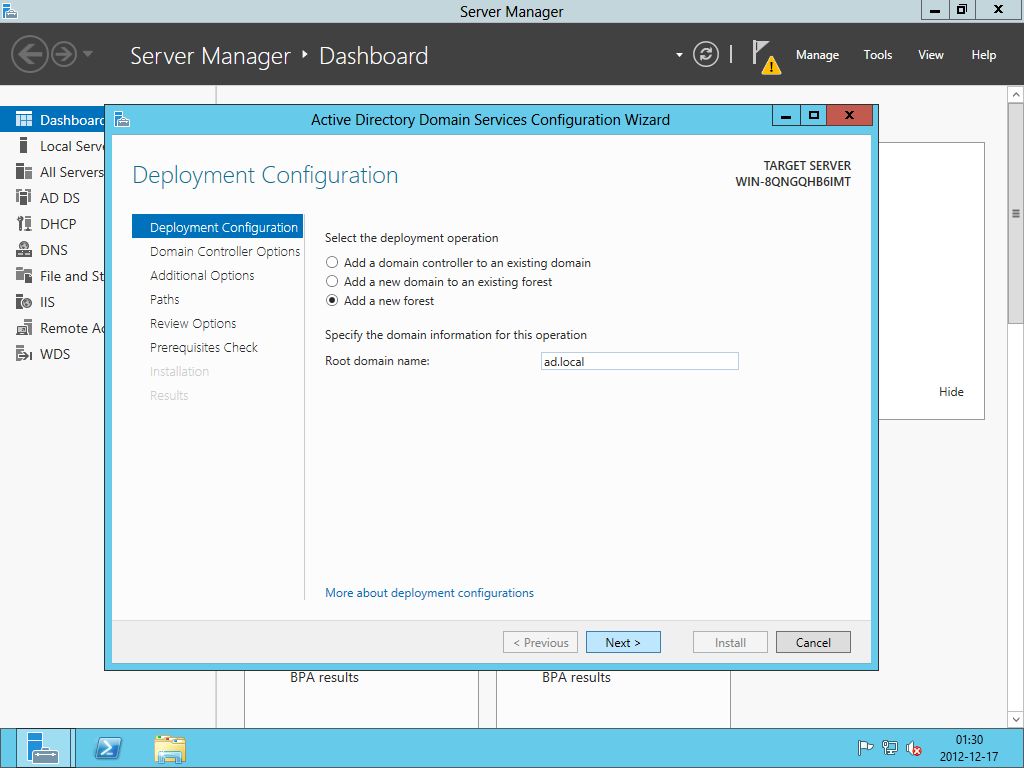Close the configuration wizard window
This screenshot has height=768, width=1024.
point(849,116)
